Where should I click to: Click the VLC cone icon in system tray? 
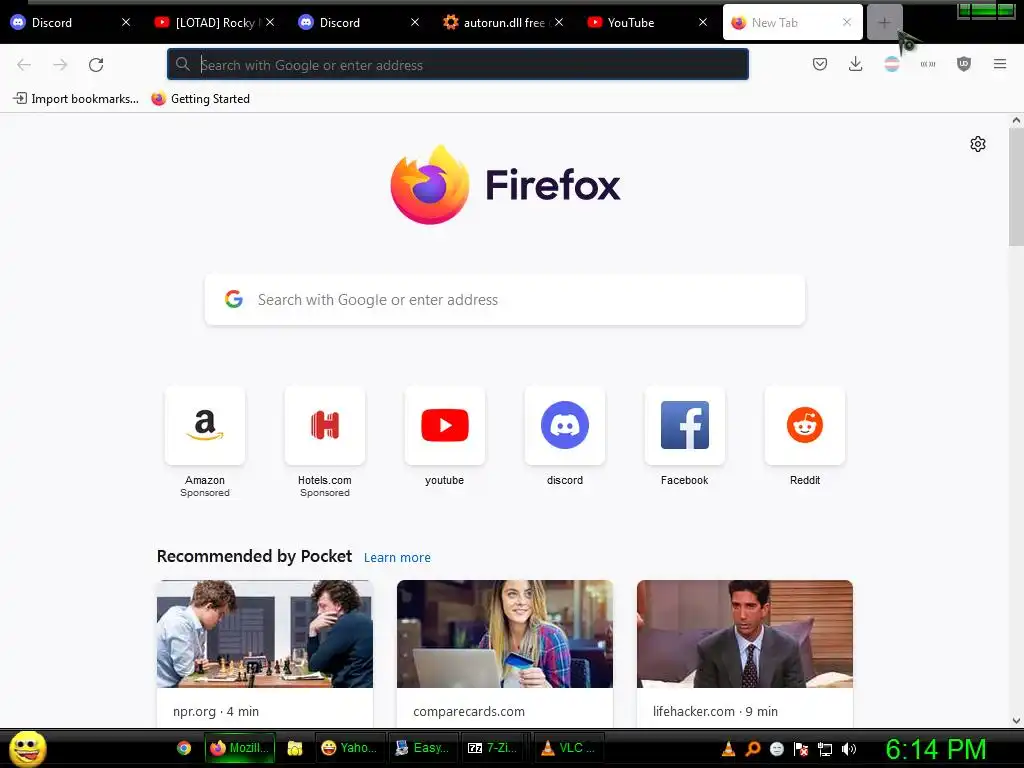(728, 749)
